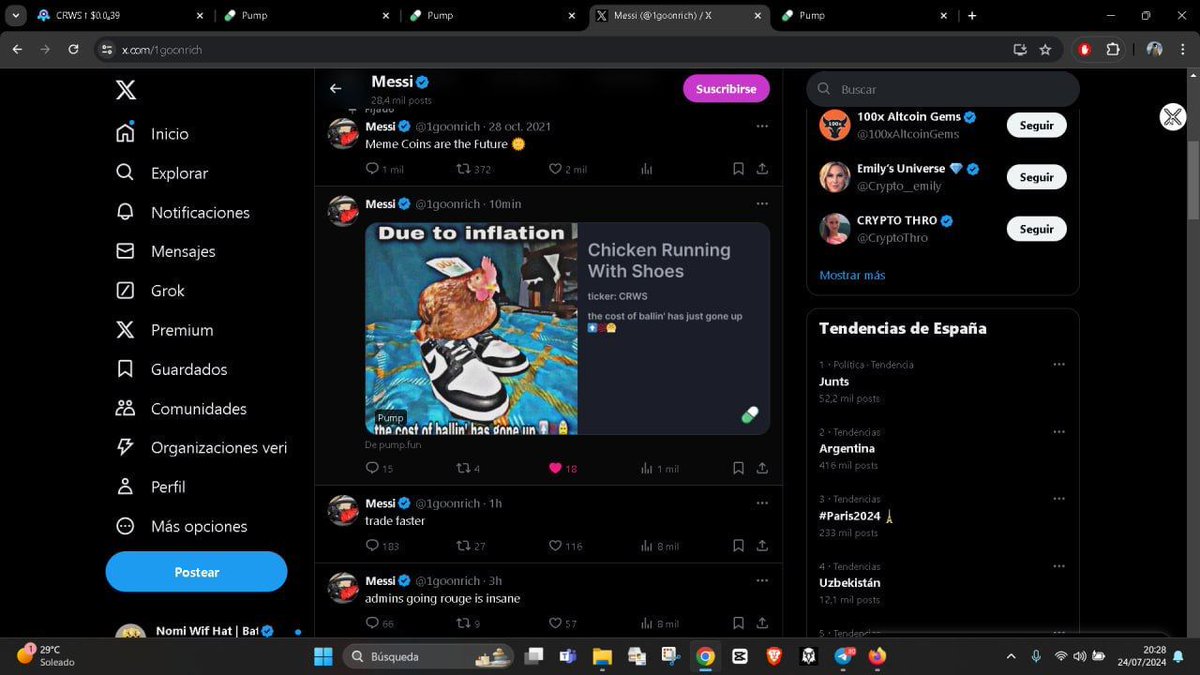
Task: Switch to the CRWS $0.0 browser tab
Action: coord(120,16)
